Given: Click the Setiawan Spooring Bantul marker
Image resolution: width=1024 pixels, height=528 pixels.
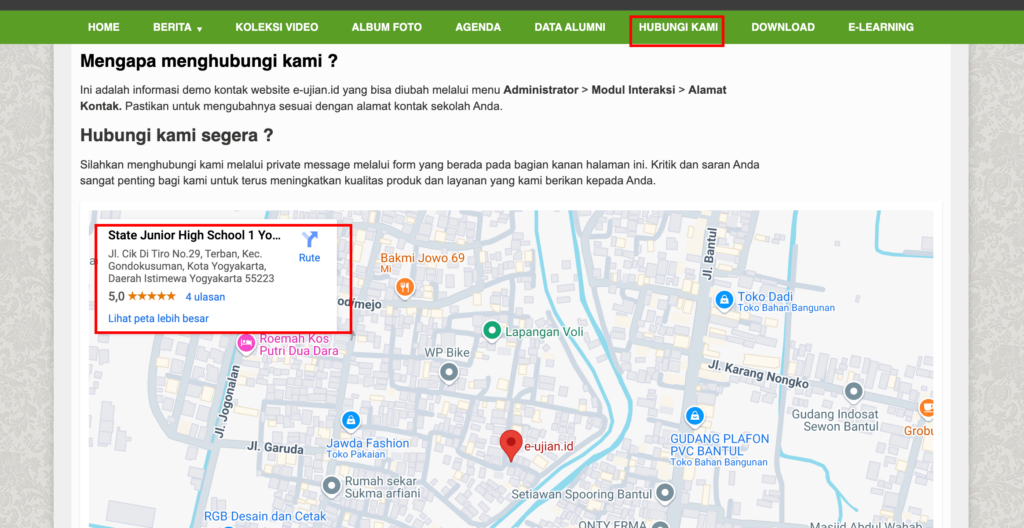Looking at the screenshot, I should coord(665,493).
